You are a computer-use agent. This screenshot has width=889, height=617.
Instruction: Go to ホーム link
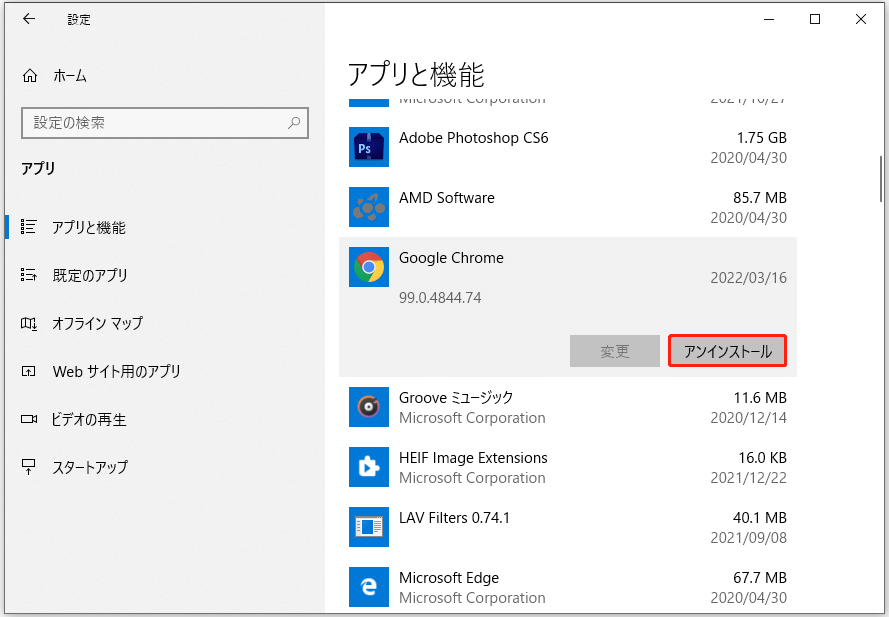click(70, 75)
